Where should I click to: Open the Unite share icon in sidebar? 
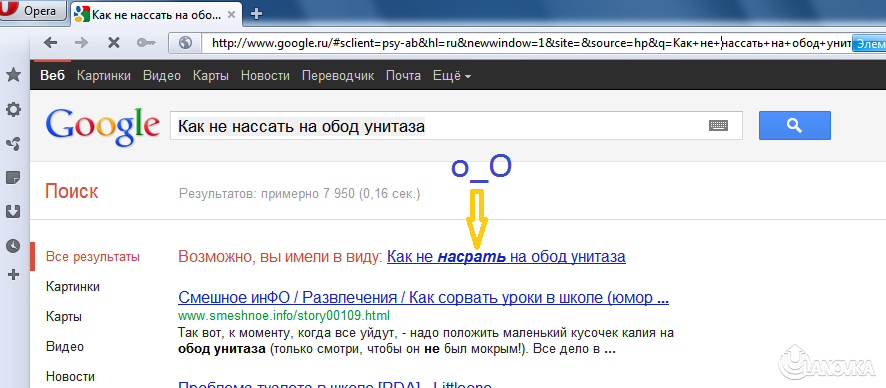pos(13,144)
